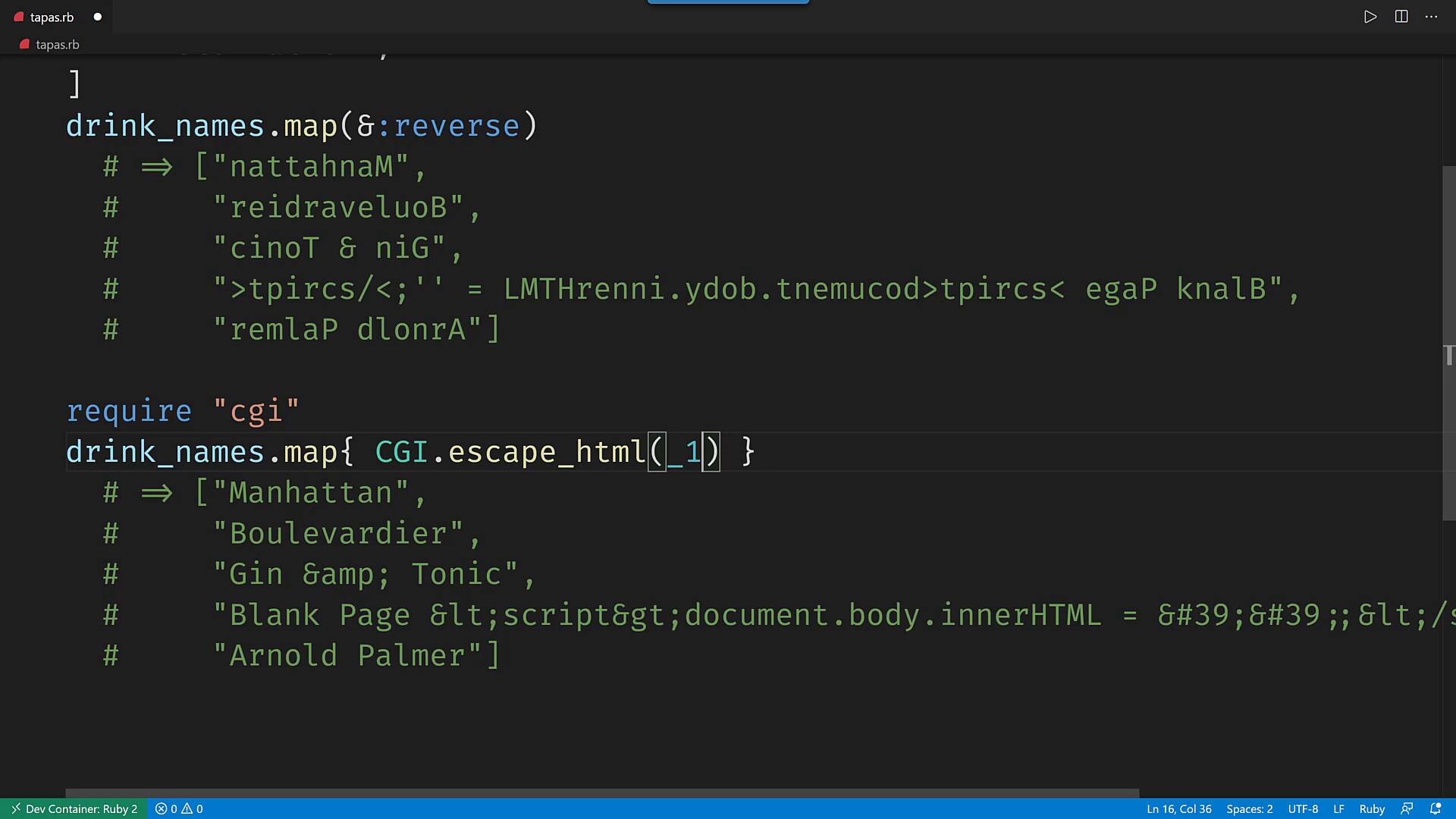1456x819 pixels.
Task: Click the unsaved changes dot on tapas.rb tab
Action: (98, 16)
